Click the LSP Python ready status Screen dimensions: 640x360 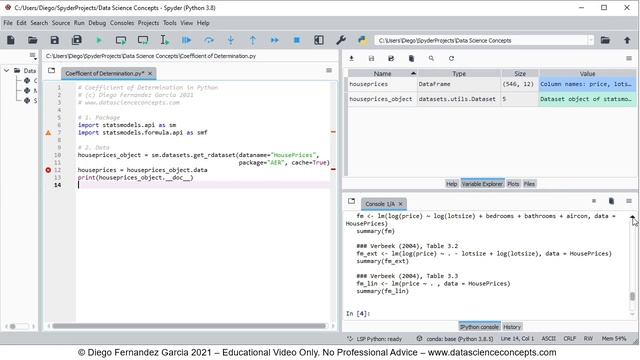coord(375,339)
